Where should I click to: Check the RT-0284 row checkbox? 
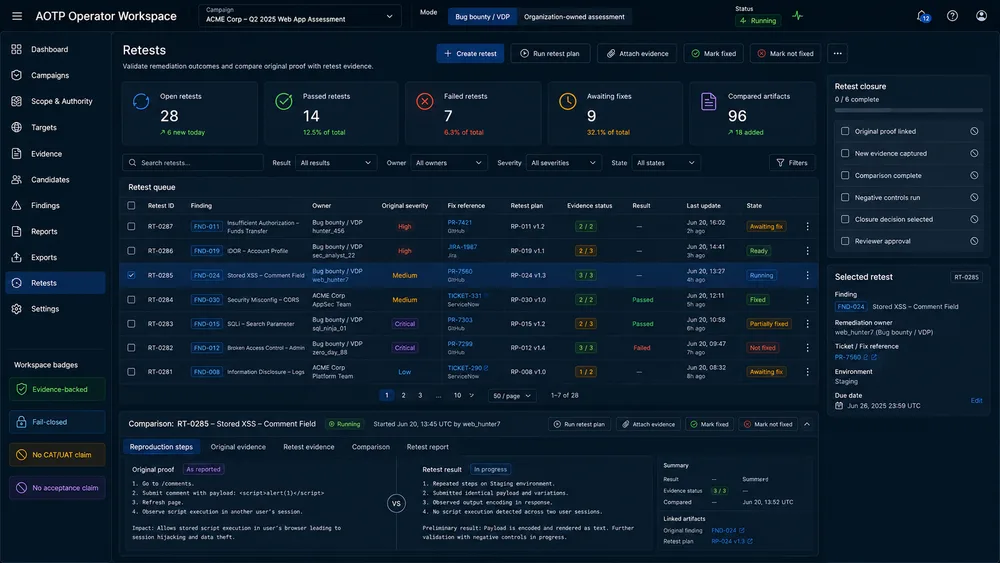click(x=131, y=300)
